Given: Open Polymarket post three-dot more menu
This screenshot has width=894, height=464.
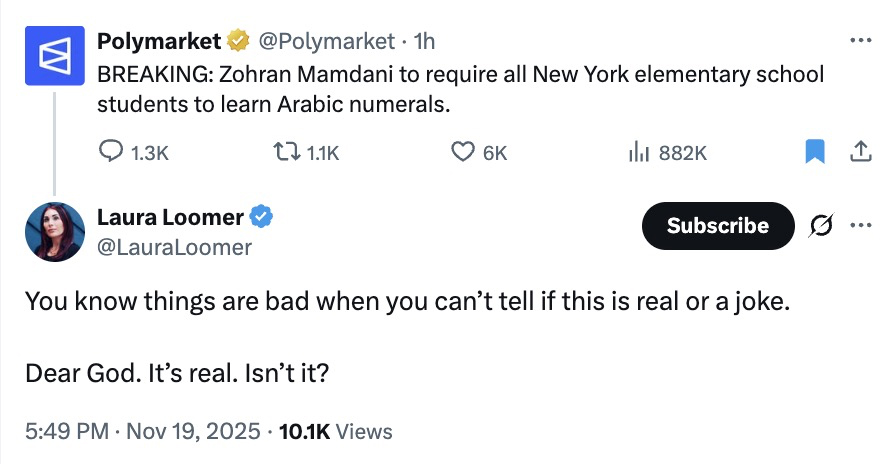Looking at the screenshot, I should 859,41.
